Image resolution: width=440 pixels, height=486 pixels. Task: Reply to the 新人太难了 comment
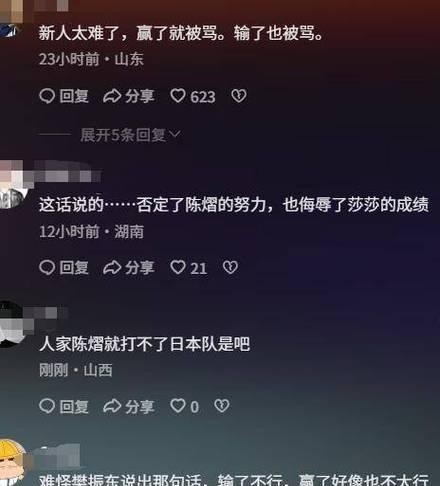coord(64,96)
